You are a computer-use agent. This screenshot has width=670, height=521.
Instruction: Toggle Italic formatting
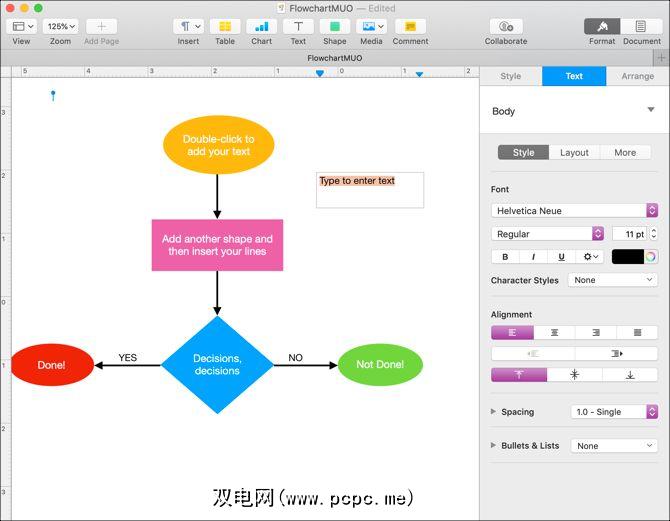(x=533, y=257)
